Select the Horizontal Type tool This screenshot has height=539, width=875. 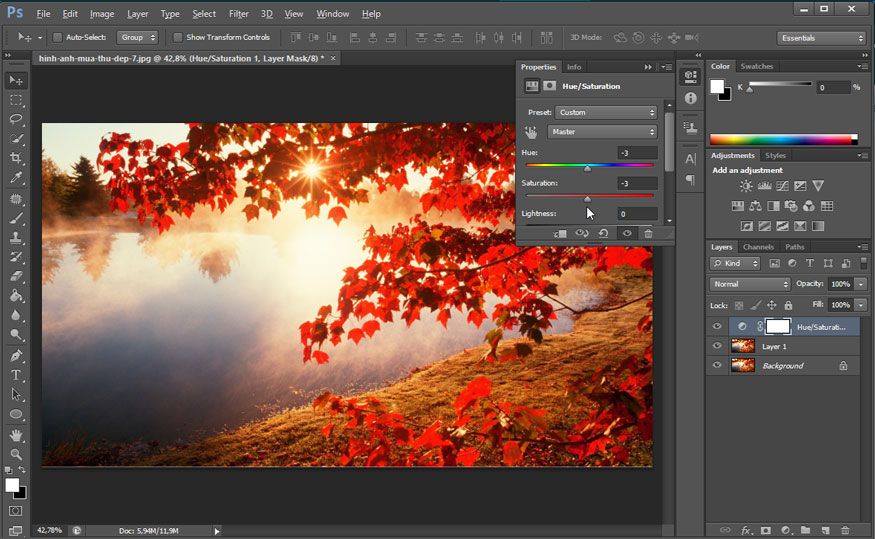click(16, 375)
